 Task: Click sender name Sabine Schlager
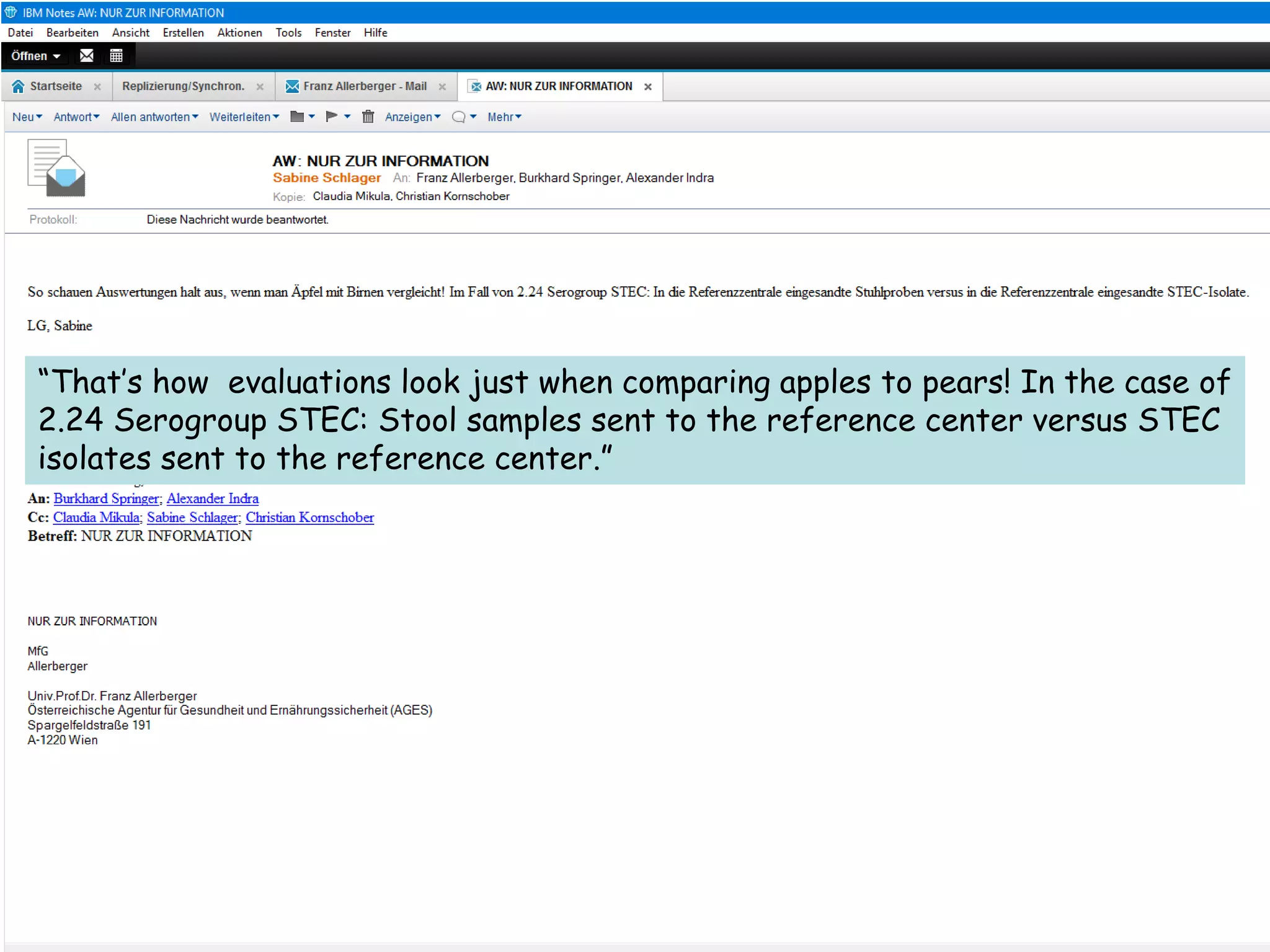(x=327, y=178)
